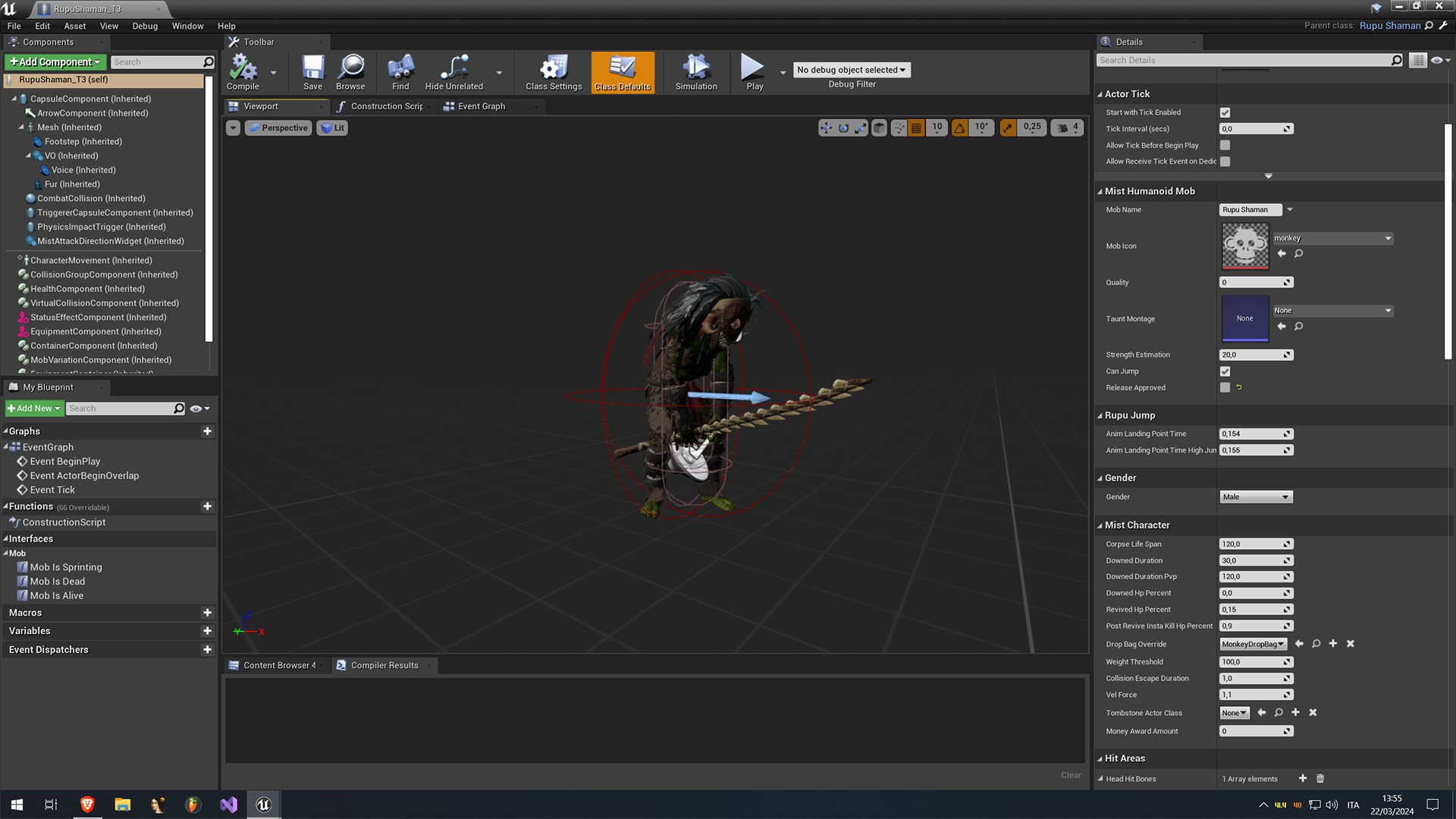Click the Rupu Shaman parent class link
The width and height of the screenshot is (1456, 819).
[x=1389, y=26]
